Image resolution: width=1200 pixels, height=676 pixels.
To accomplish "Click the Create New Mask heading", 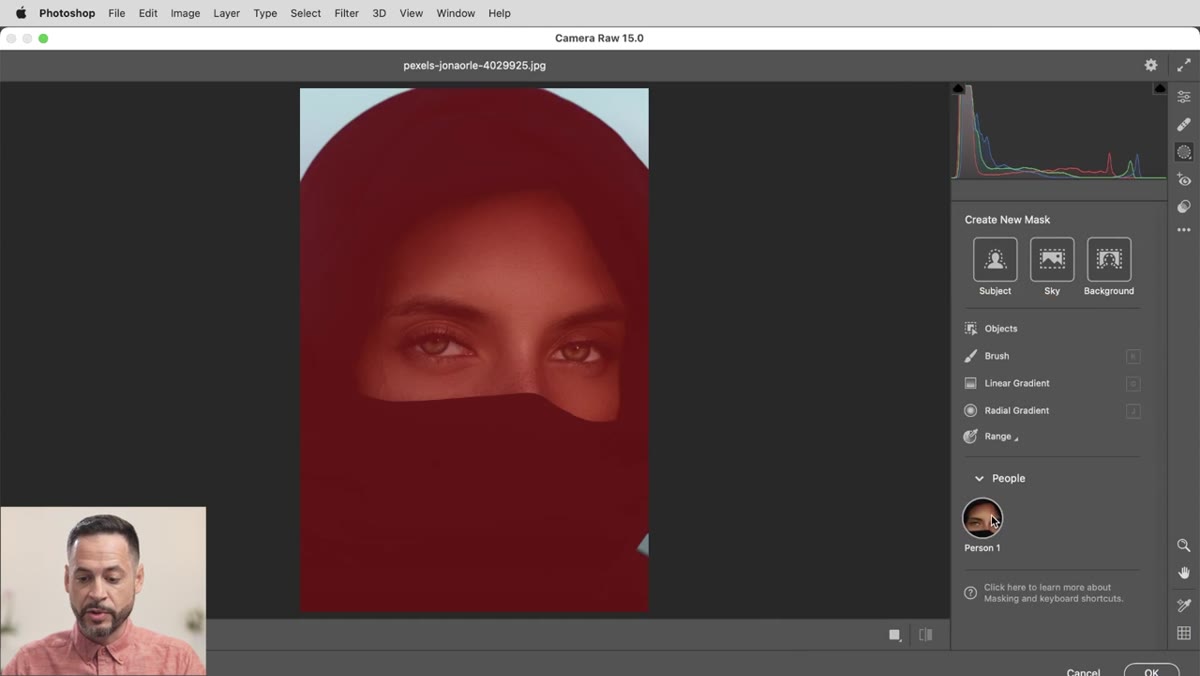I will [x=1007, y=220].
